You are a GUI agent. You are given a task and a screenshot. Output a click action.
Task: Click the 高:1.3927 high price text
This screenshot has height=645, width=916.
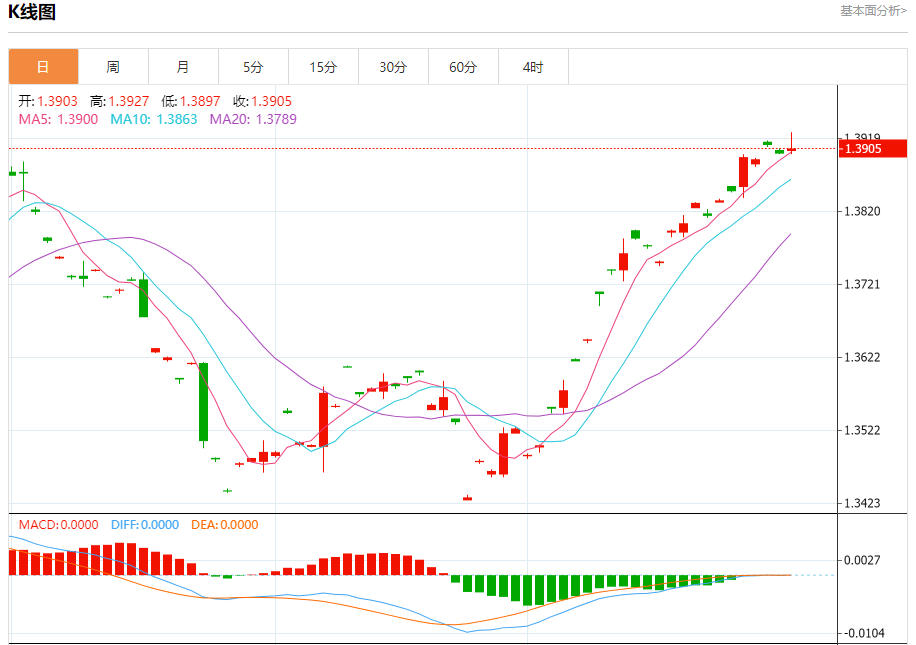pyautogui.click(x=119, y=101)
